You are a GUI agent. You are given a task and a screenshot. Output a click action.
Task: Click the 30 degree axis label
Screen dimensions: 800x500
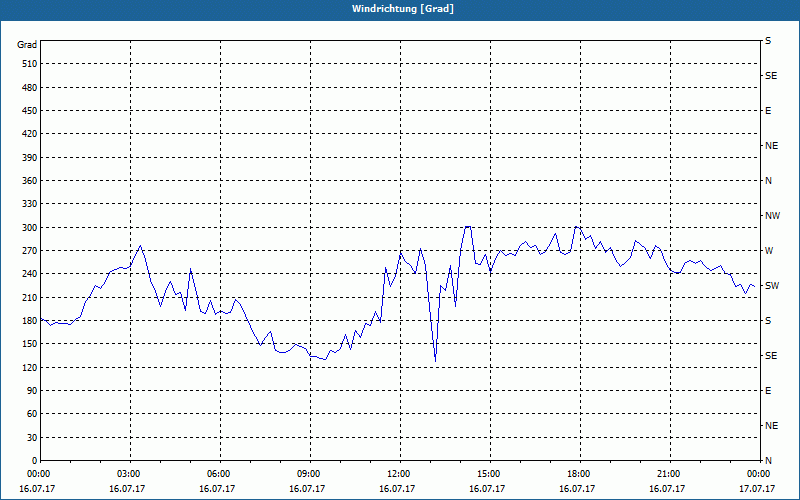coord(30,438)
